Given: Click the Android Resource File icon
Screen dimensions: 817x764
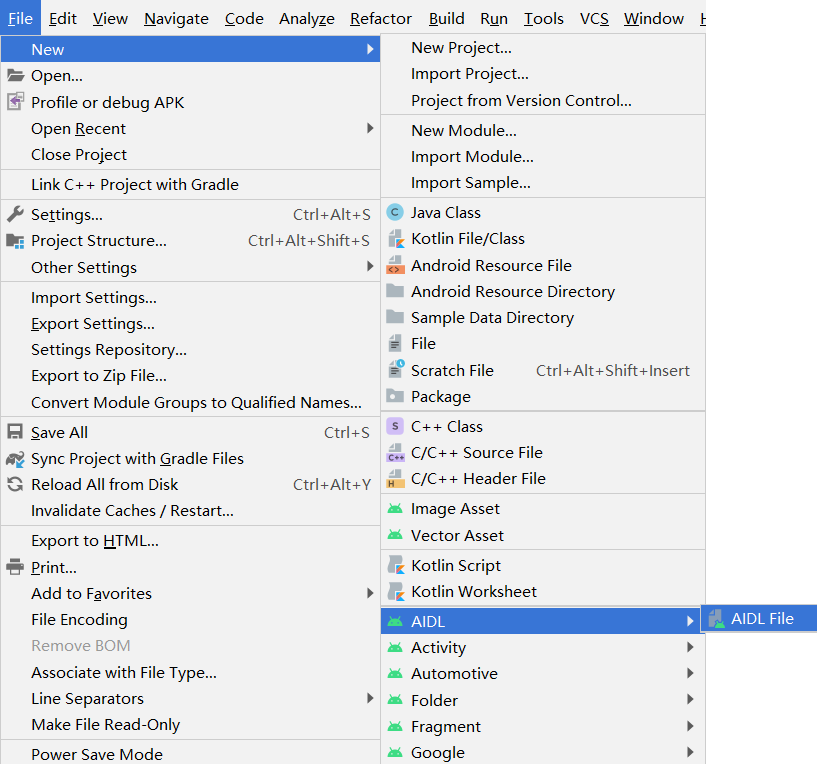Looking at the screenshot, I should pyautogui.click(x=395, y=265).
